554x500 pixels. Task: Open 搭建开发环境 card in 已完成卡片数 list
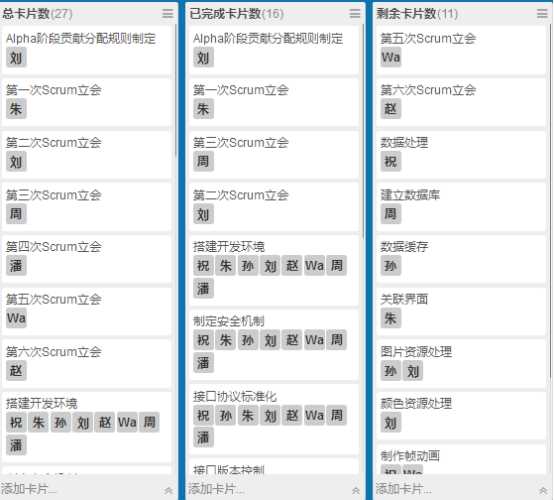tap(273, 270)
